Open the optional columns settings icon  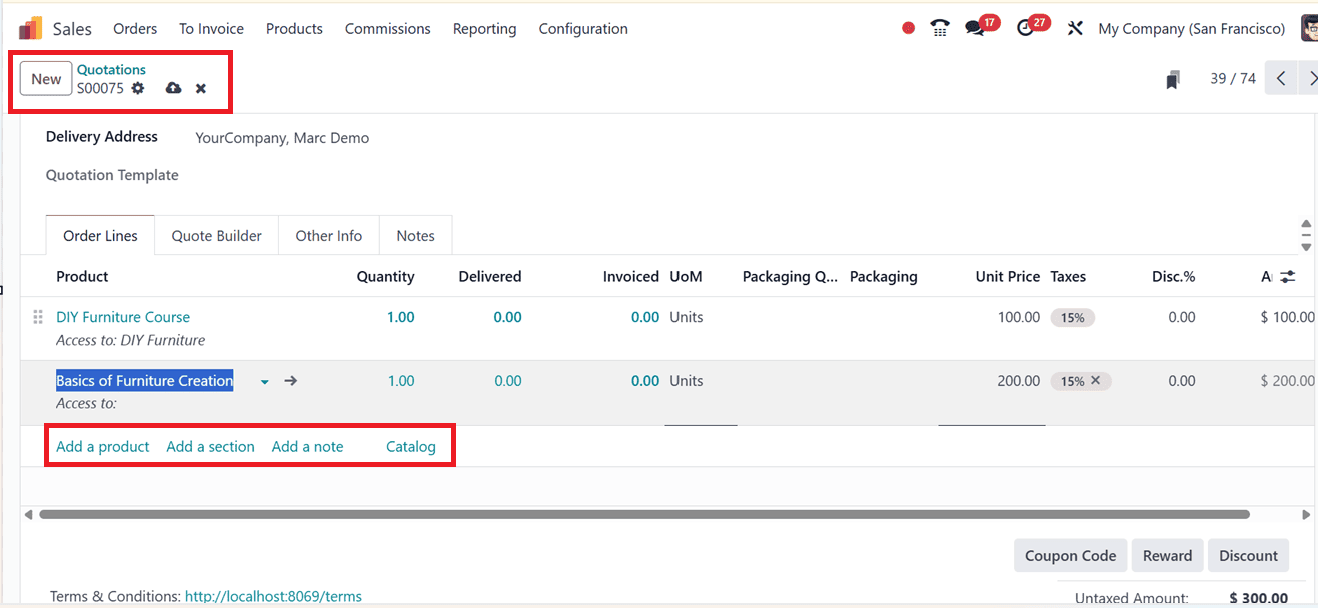tap(1287, 276)
